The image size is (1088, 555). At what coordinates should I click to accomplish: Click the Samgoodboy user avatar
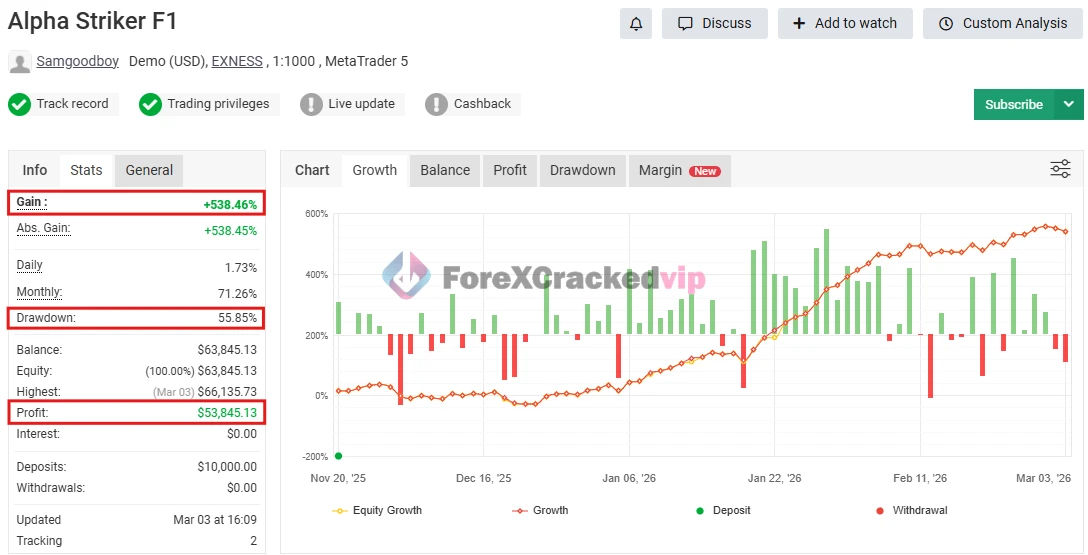point(19,62)
